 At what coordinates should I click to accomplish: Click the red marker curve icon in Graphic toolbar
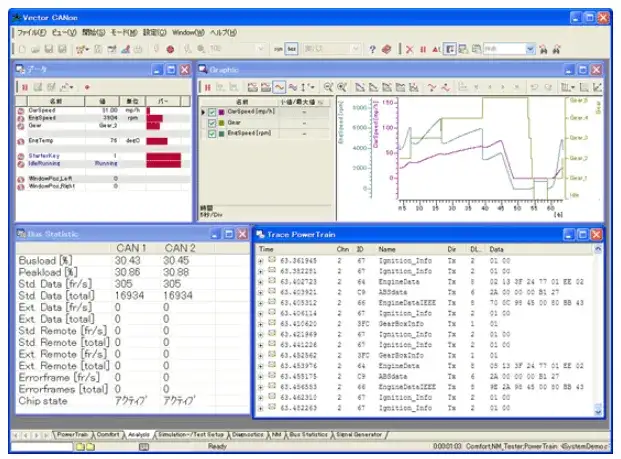[432, 87]
